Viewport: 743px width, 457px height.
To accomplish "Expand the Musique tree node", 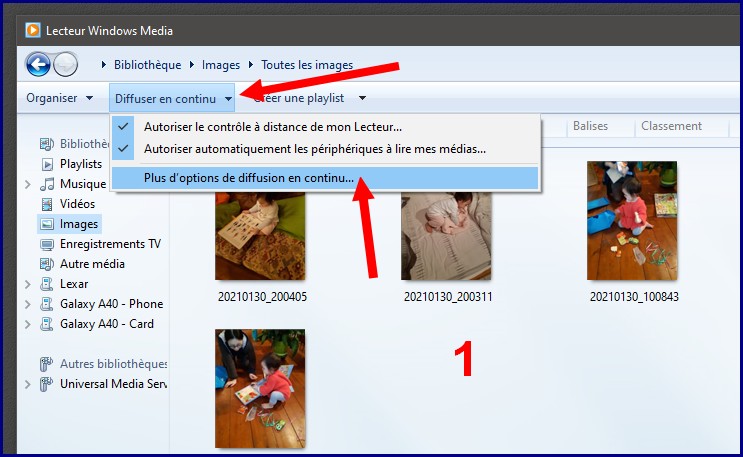I will tap(27, 184).
